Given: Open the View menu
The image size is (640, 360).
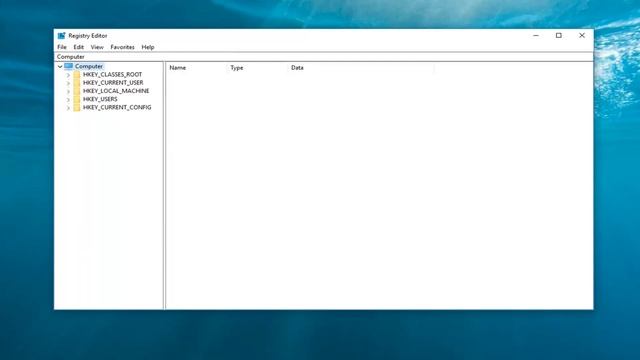Looking at the screenshot, I should tap(97, 47).
